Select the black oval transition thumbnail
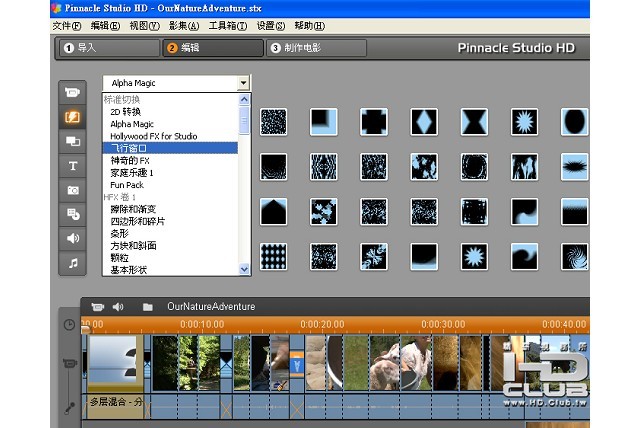640x428 pixels. (x=574, y=122)
